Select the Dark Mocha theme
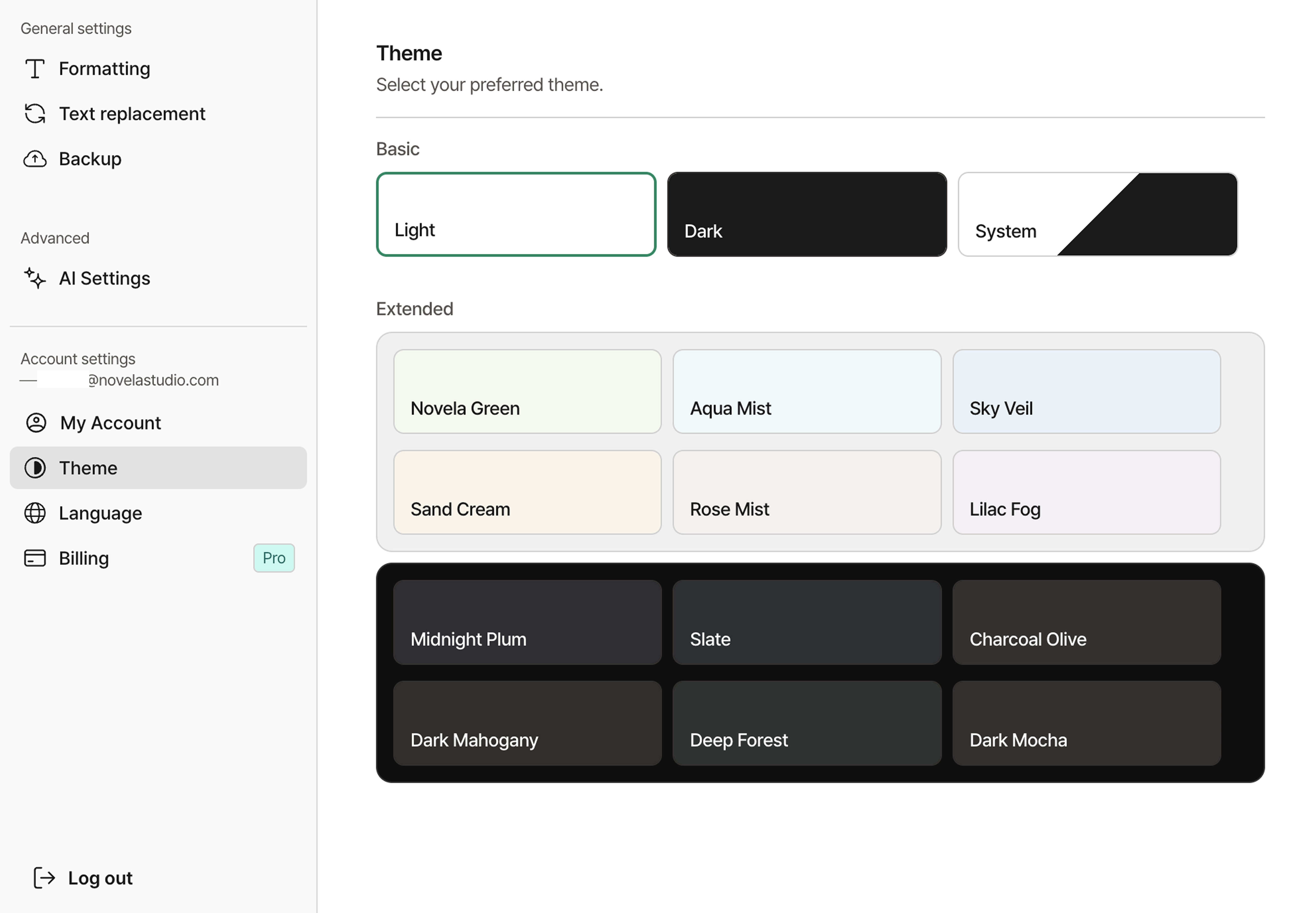The image size is (1316, 913). [x=1087, y=723]
